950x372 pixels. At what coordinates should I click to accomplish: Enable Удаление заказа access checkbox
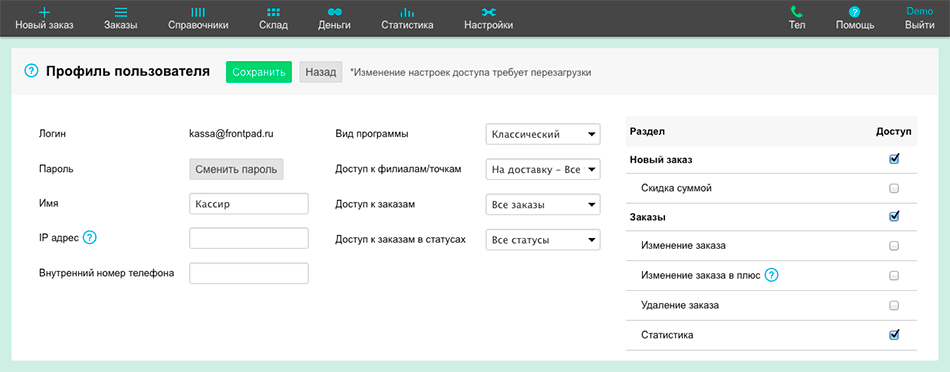pyautogui.click(x=894, y=305)
